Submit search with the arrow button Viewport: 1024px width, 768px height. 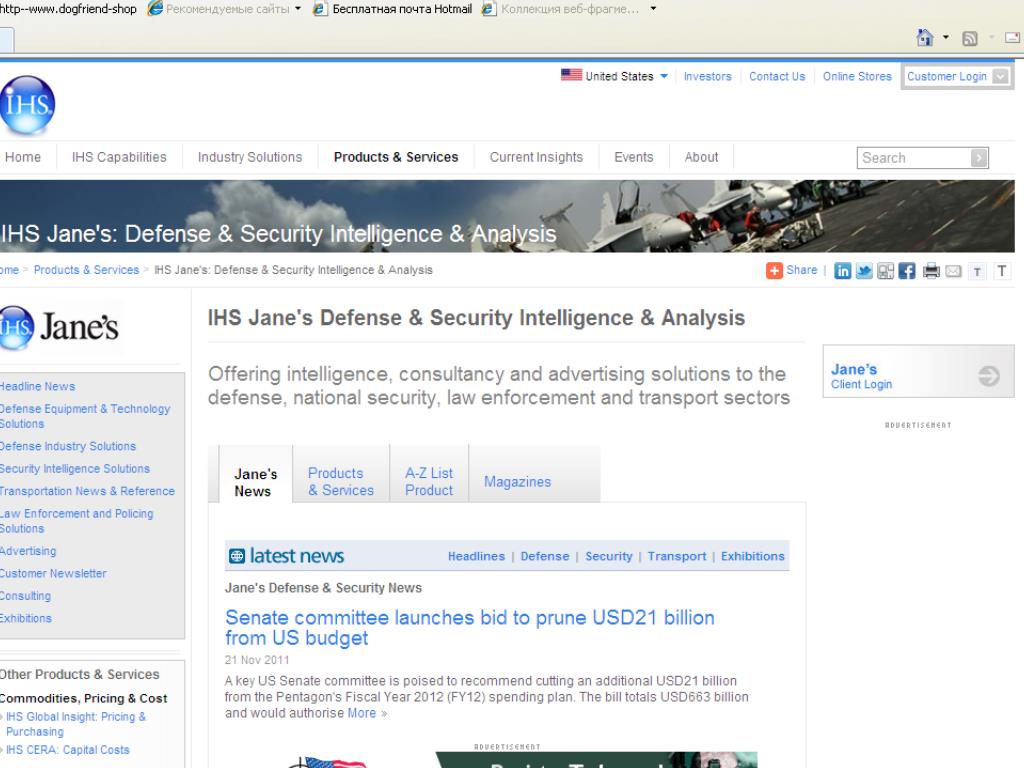pyautogui.click(x=979, y=158)
